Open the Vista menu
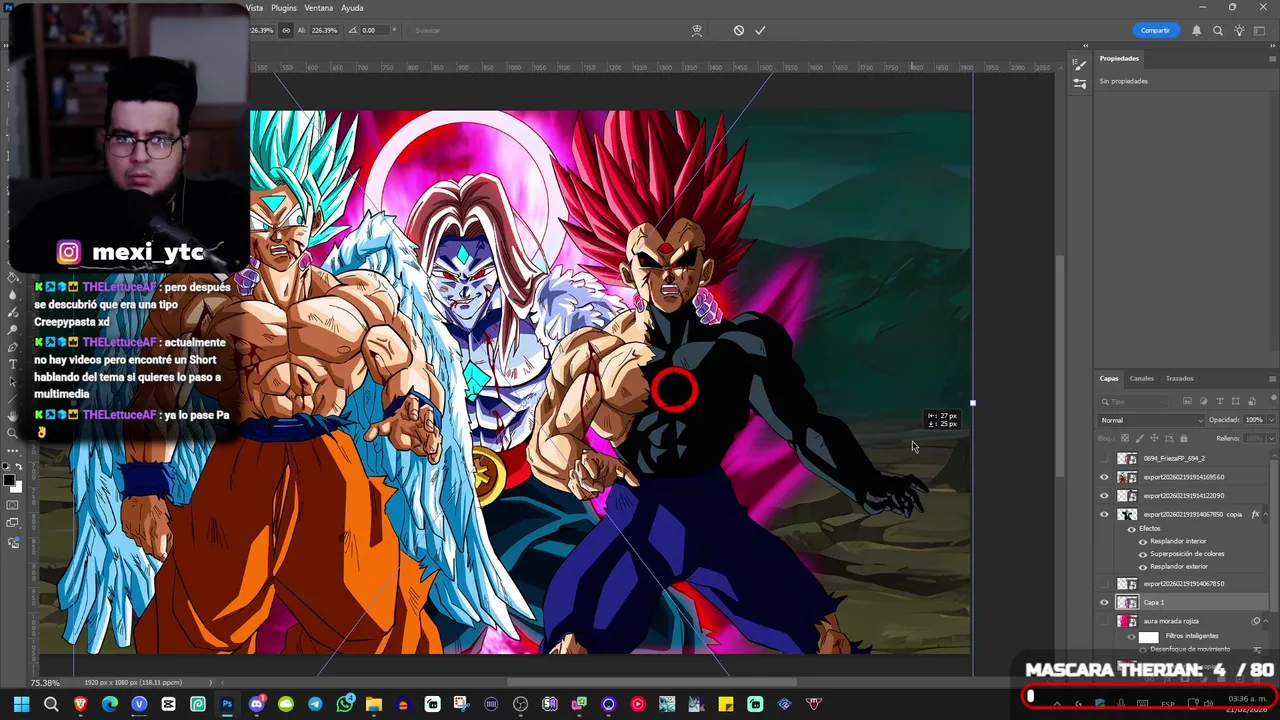The width and height of the screenshot is (1280, 720). tap(255, 8)
